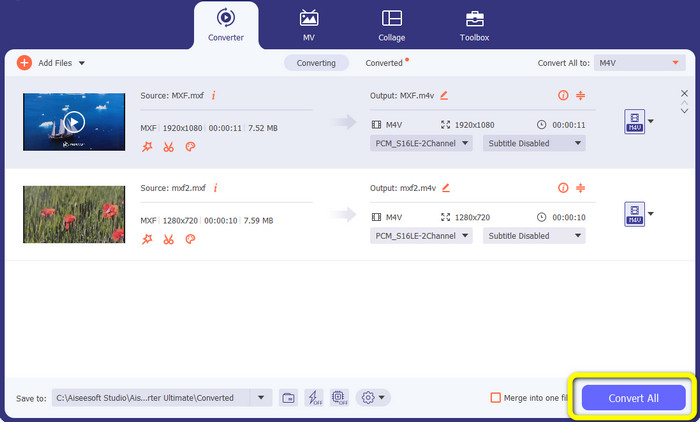This screenshot has height=422, width=700.
Task: Remove MXF.mxf from the list
Action: (684, 93)
